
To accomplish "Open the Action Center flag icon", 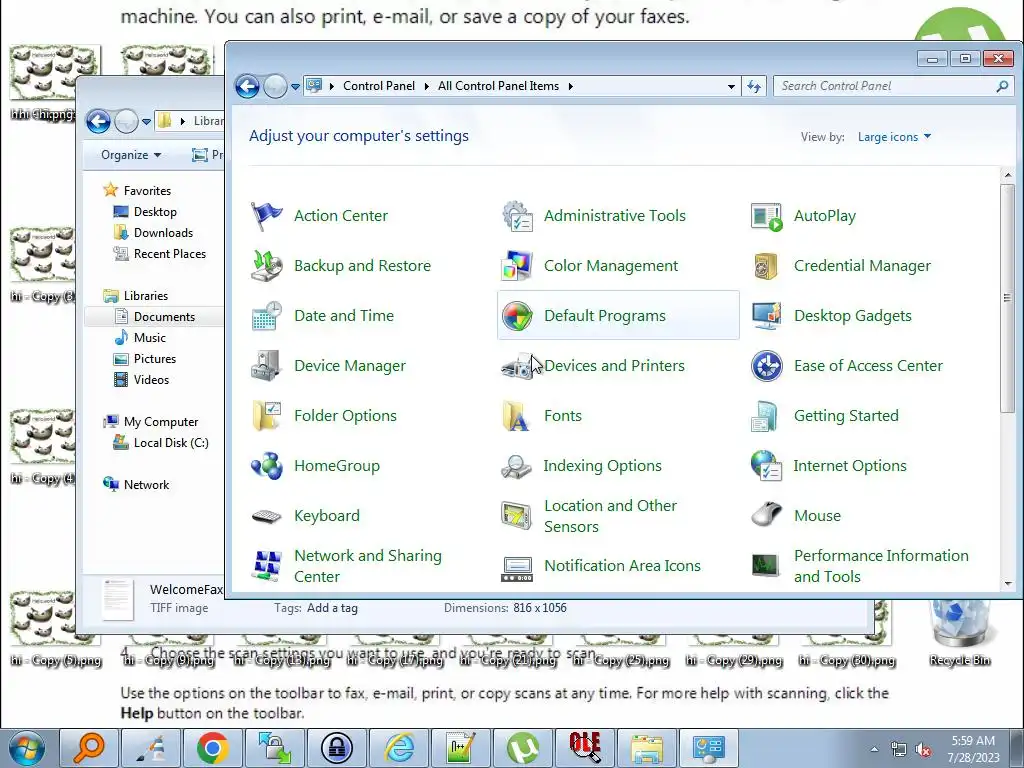I will coord(266,216).
